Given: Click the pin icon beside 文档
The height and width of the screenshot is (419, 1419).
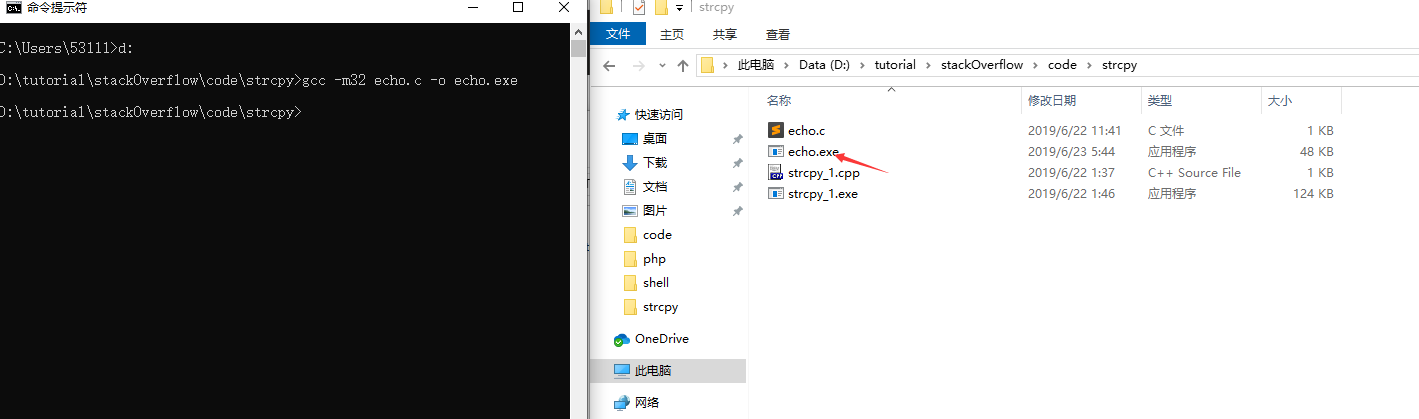Looking at the screenshot, I should point(737,187).
